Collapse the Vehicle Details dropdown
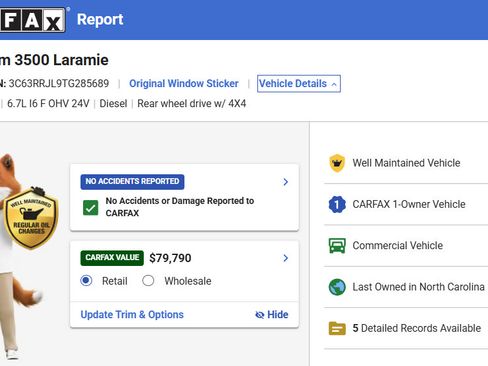This screenshot has width=488, height=366. pyautogui.click(x=299, y=84)
